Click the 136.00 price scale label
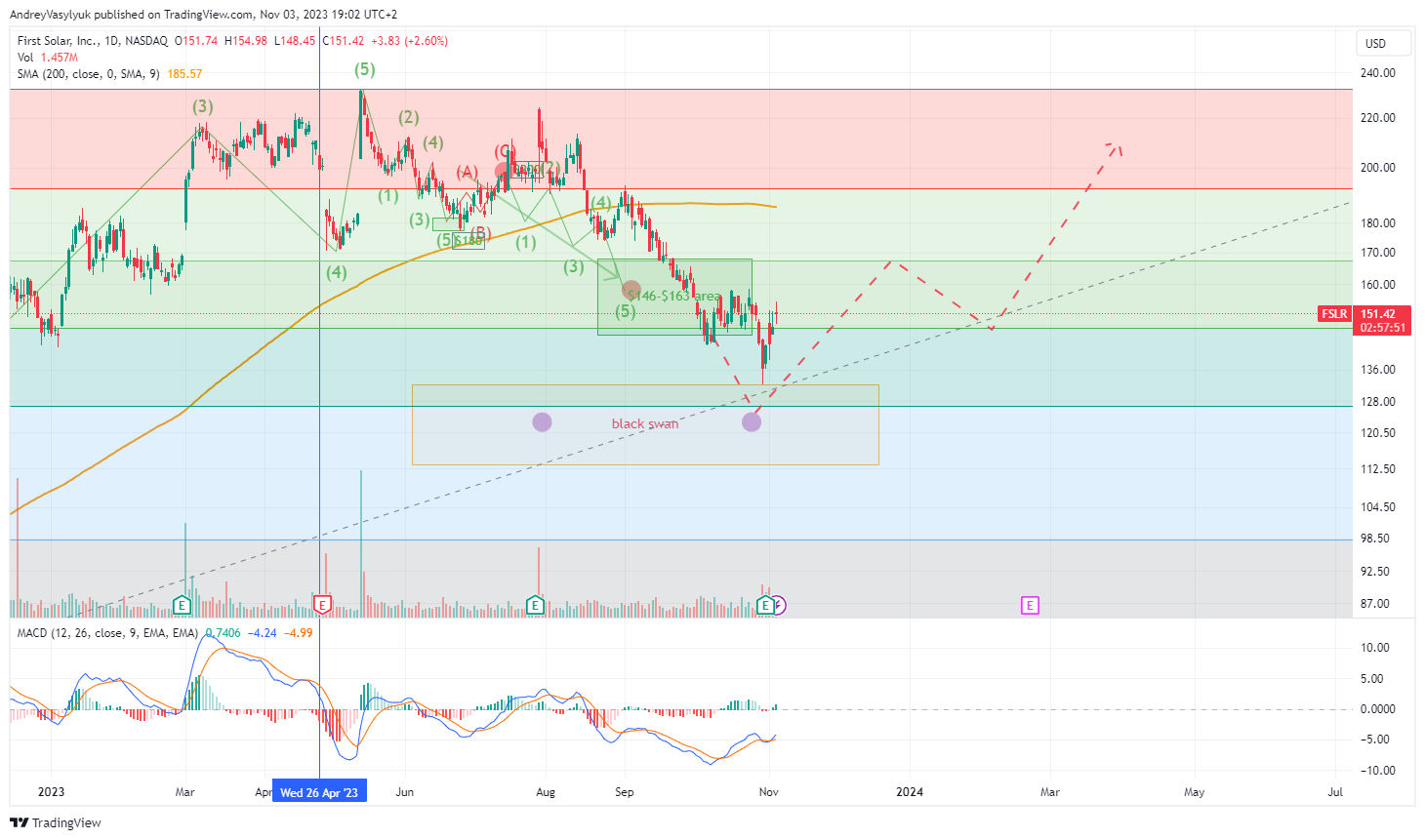The height and width of the screenshot is (840, 1425). point(1378,370)
